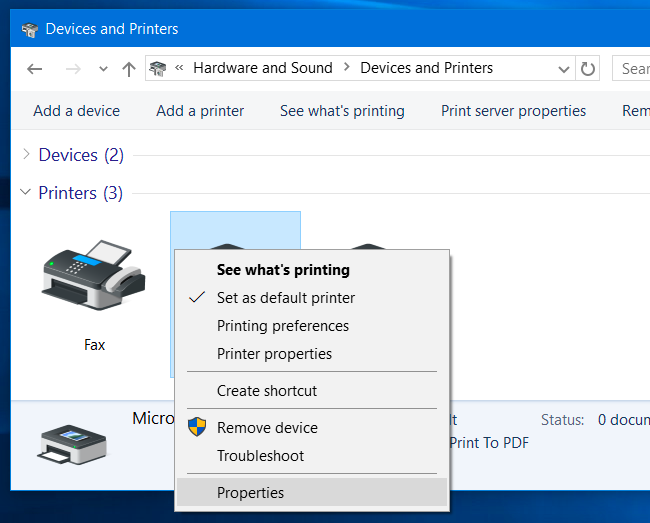Screen dimensions: 650x523
Task: Expand the Devices (2) group
Action: point(26,155)
